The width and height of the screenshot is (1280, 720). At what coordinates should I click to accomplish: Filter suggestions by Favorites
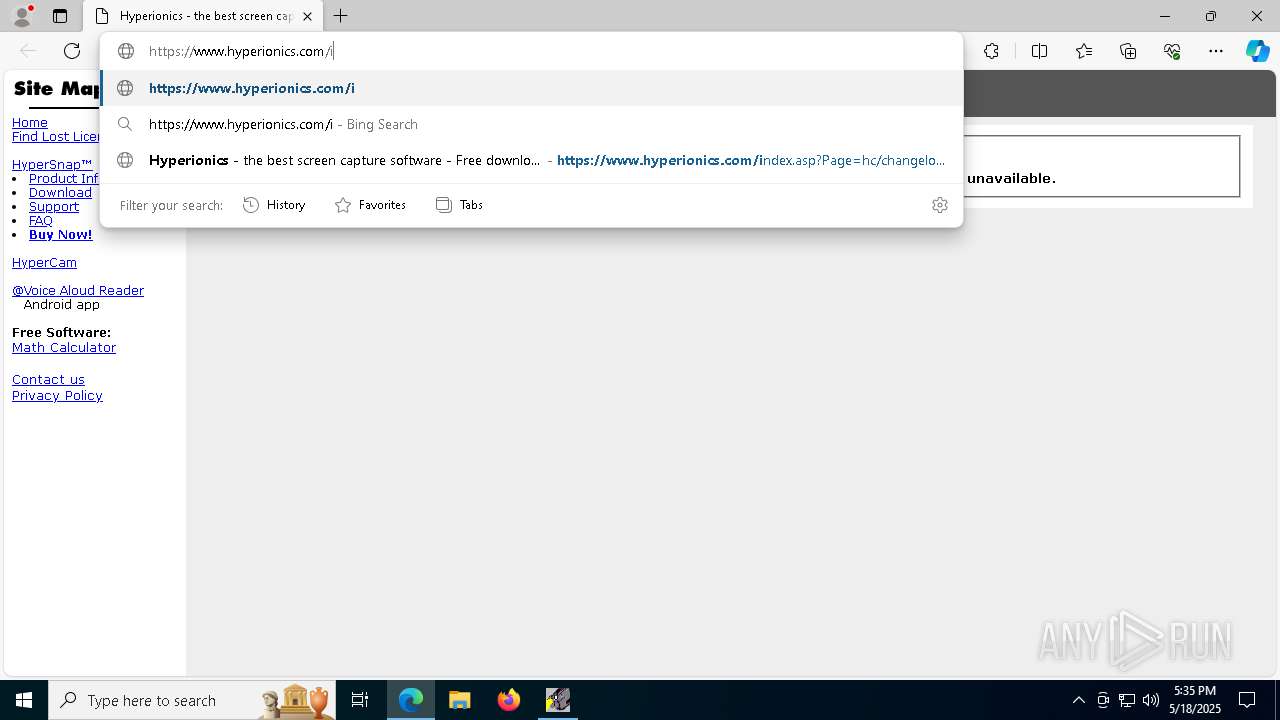pos(370,205)
